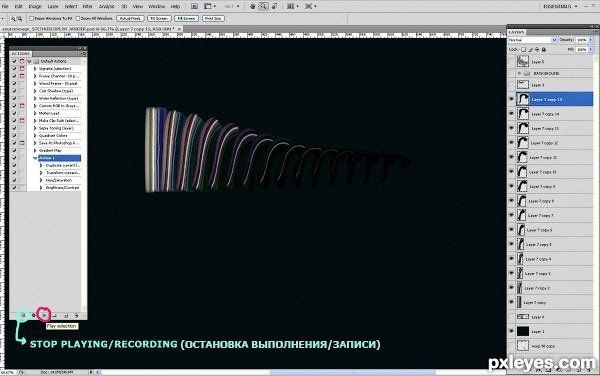Hide Layer 7 copy 15 with its eye icon

pyautogui.click(x=512, y=99)
